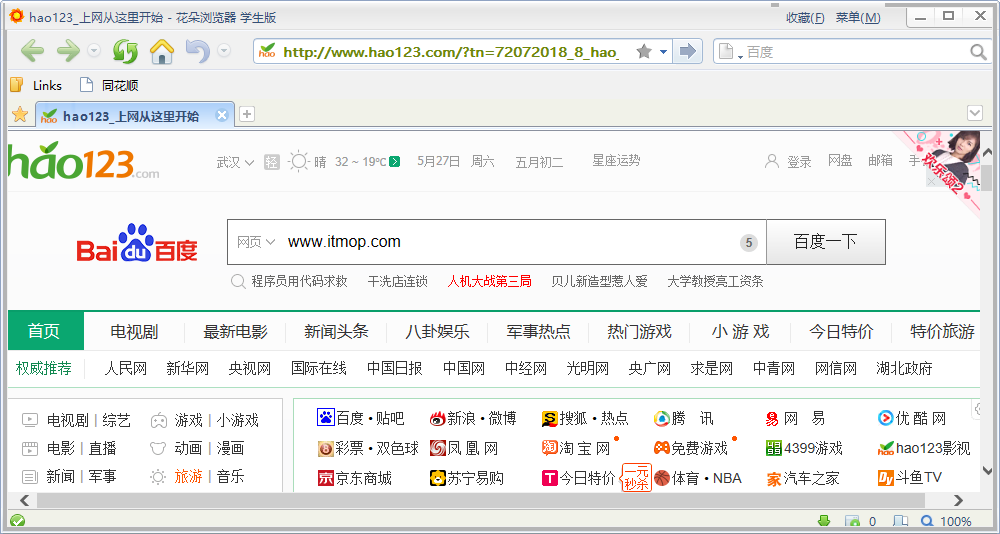1000x534 pixels.
Task: Open 淘宝网 site link
Action: click(x=576, y=449)
